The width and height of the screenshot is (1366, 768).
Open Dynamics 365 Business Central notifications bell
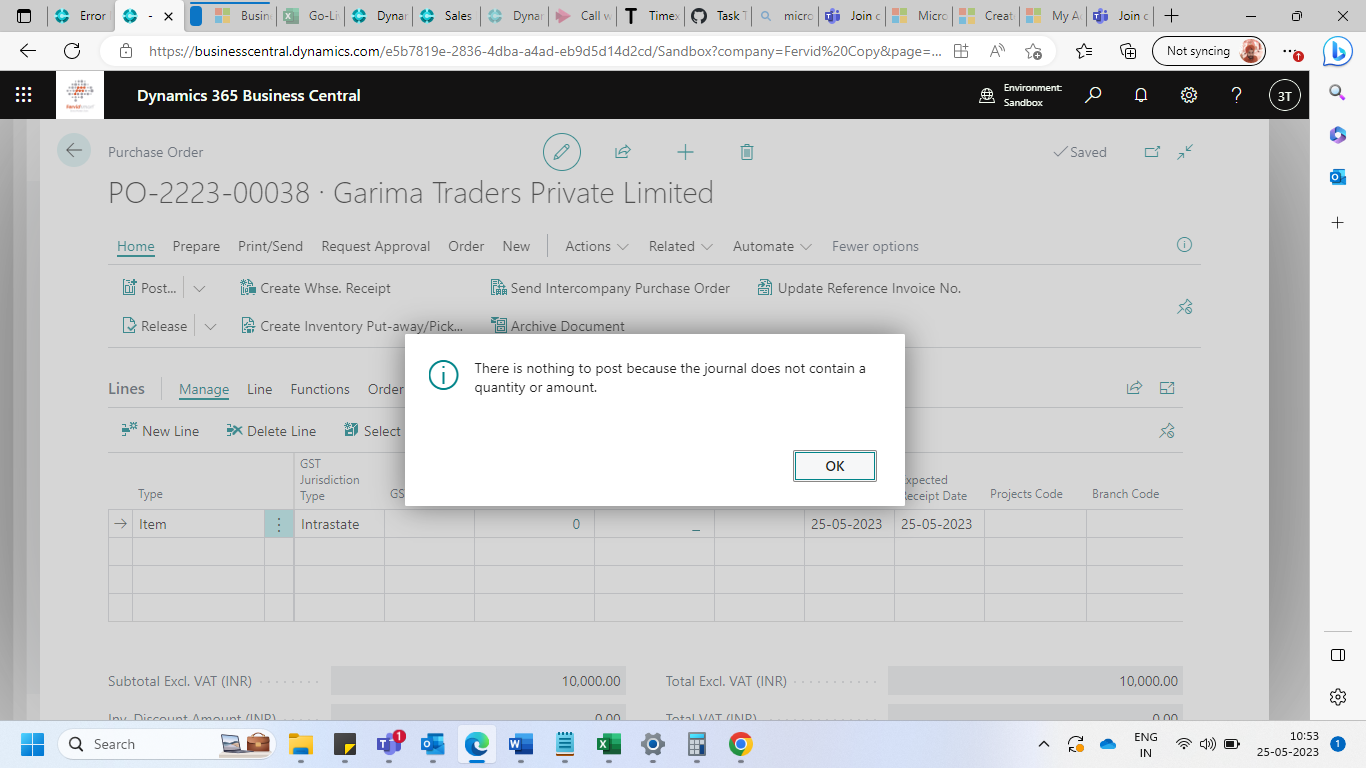(x=1140, y=95)
